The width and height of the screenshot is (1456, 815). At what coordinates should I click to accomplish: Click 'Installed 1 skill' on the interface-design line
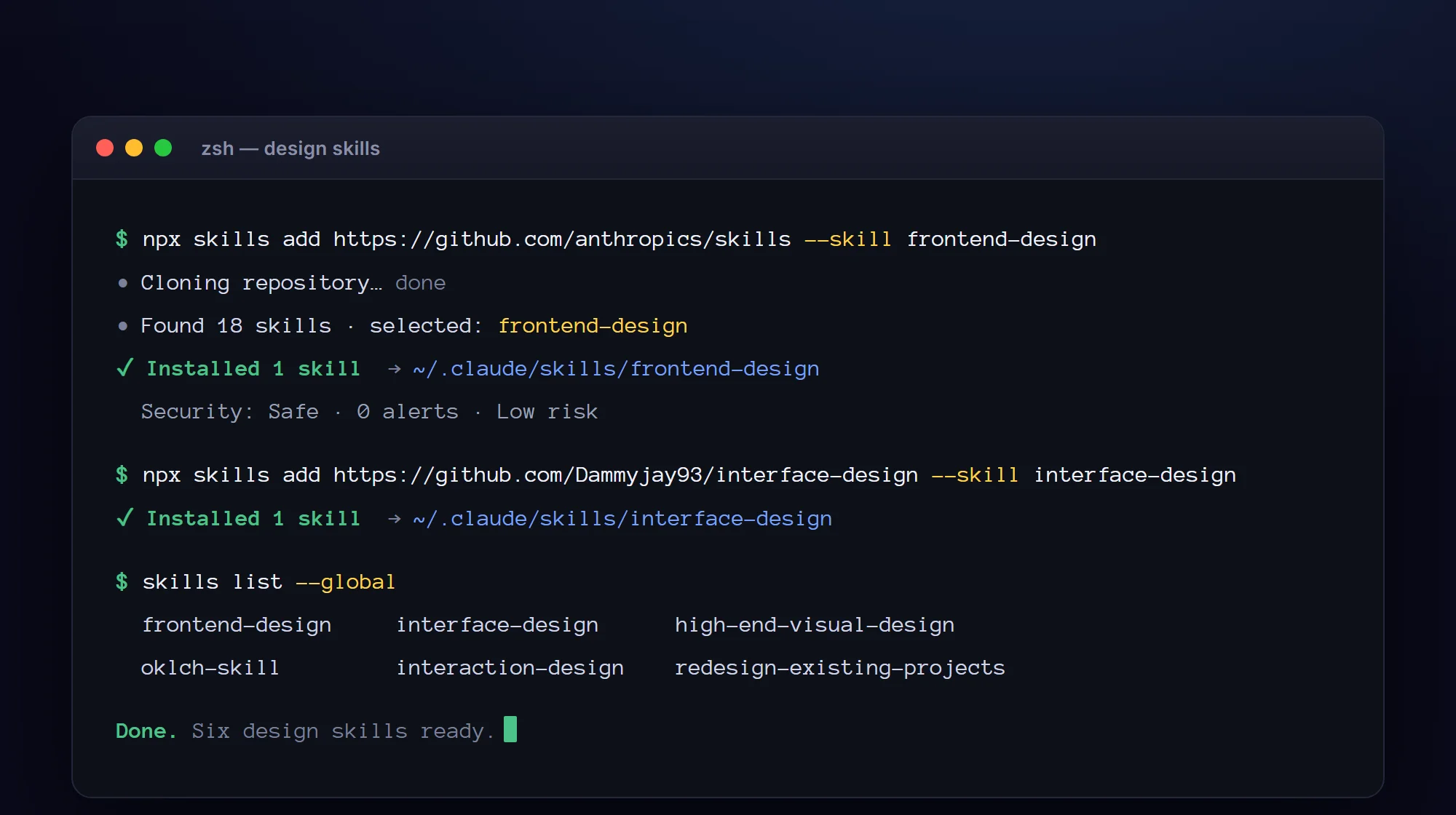pyautogui.click(x=253, y=519)
